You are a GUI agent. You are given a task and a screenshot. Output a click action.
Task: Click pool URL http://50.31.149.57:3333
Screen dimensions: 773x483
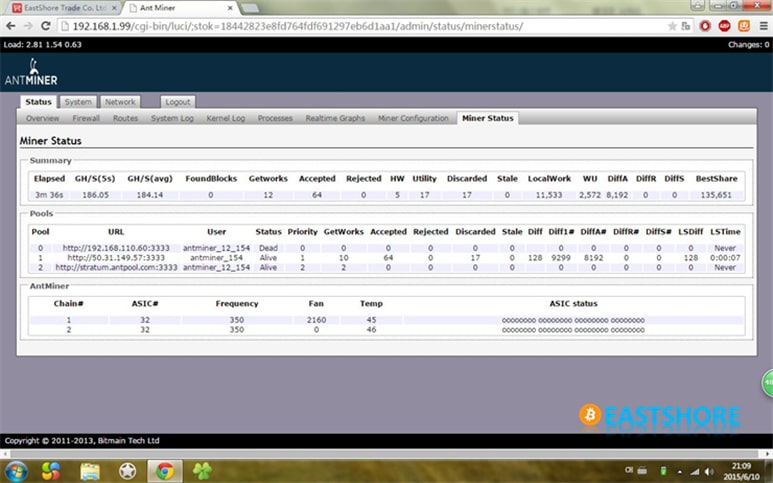click(116, 258)
